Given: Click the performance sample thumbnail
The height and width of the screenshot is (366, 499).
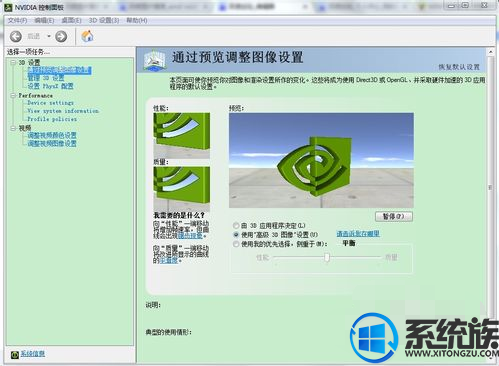Looking at the screenshot, I should 181,135.
